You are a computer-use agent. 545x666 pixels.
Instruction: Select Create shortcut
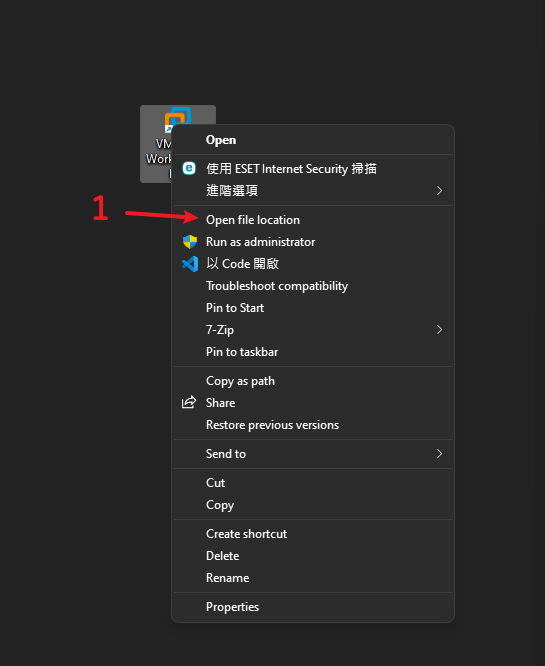(313, 533)
